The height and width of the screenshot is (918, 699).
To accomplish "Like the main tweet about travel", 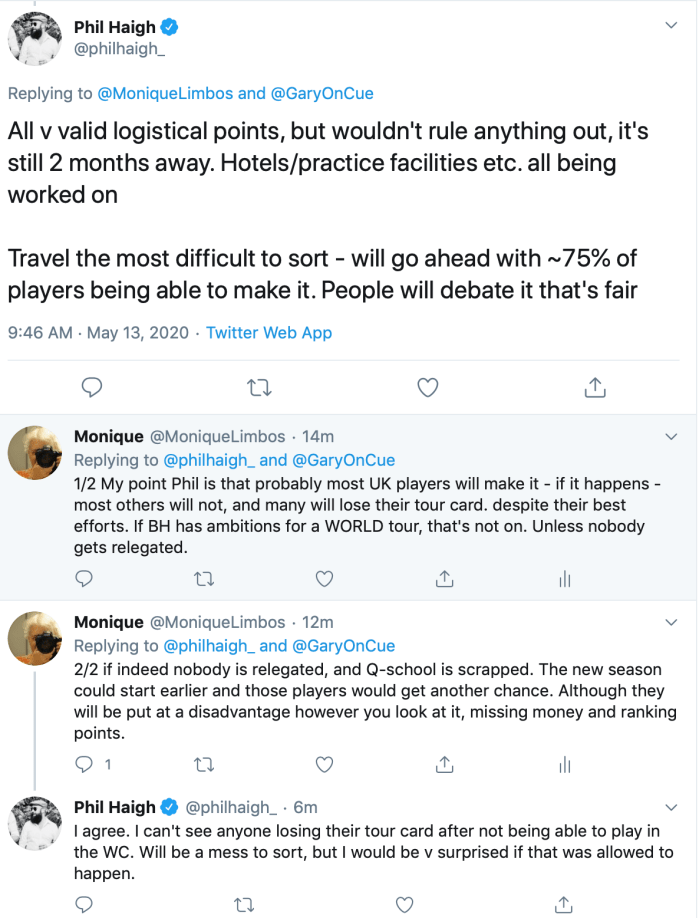I will [428, 386].
